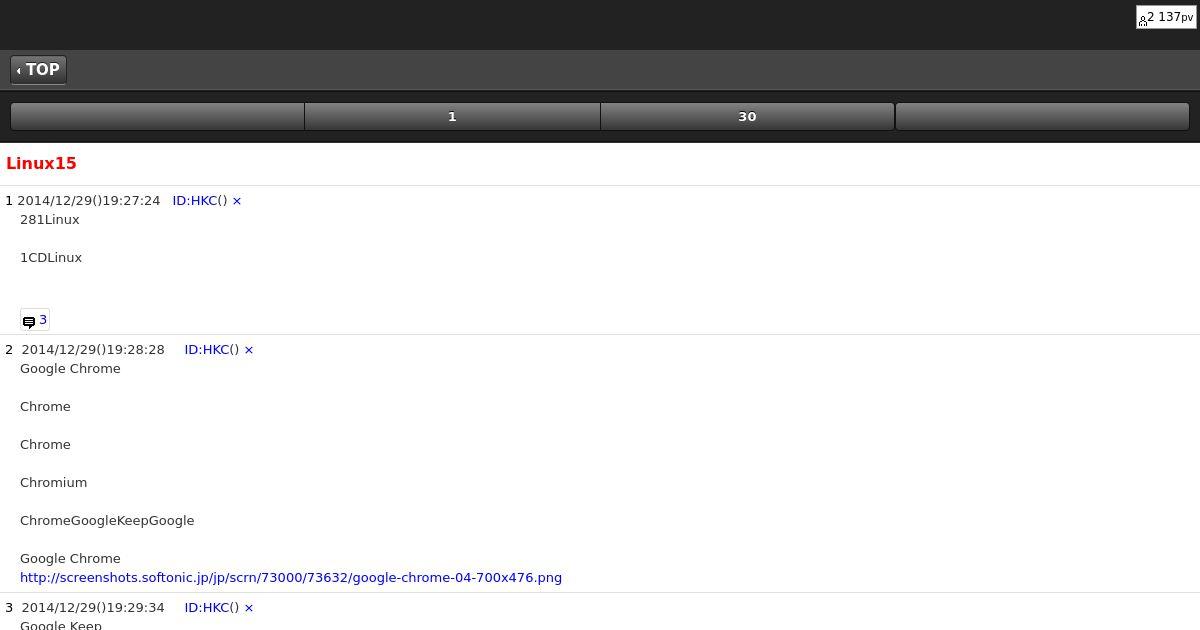The height and width of the screenshot is (630, 1200).
Task: Click the '281Linux' text line
Action: coord(50,220)
